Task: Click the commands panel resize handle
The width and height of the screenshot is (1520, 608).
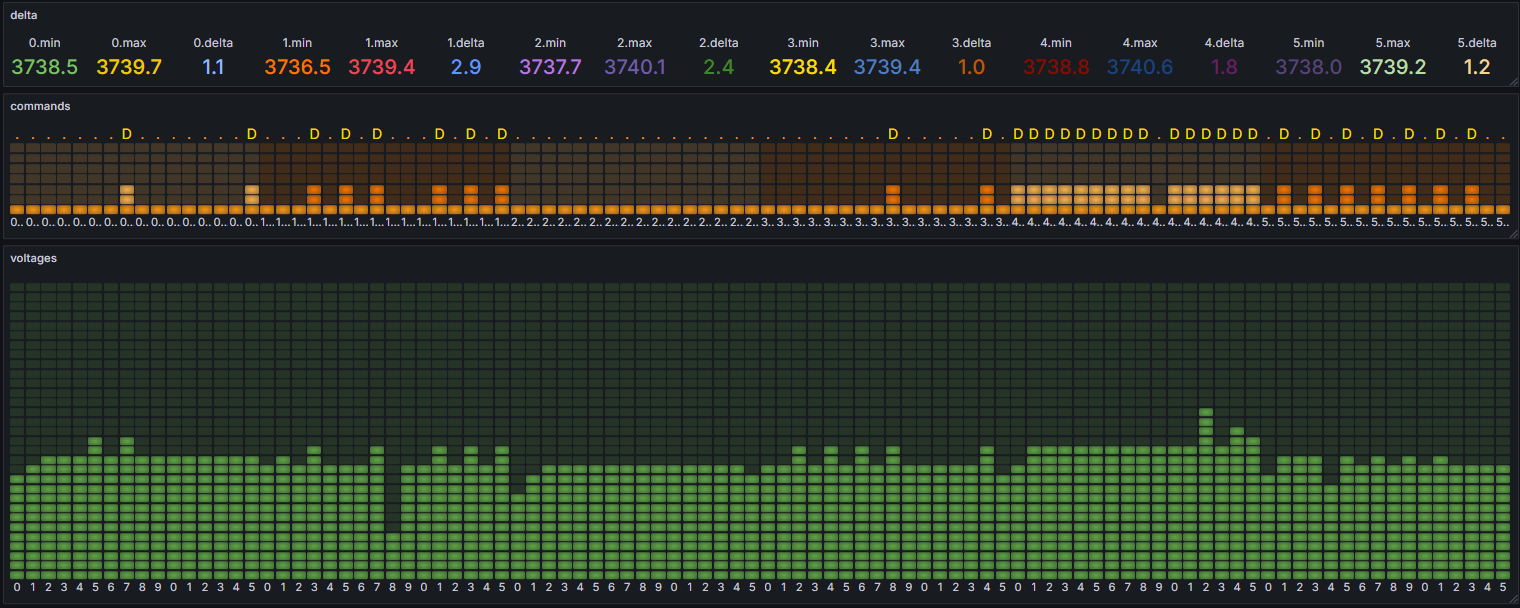Action: coord(1512,234)
